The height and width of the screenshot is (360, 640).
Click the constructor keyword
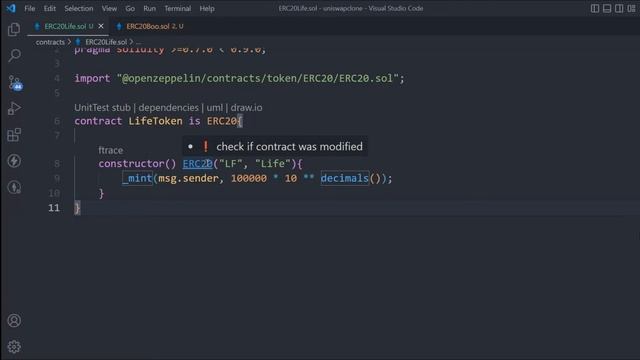point(131,164)
